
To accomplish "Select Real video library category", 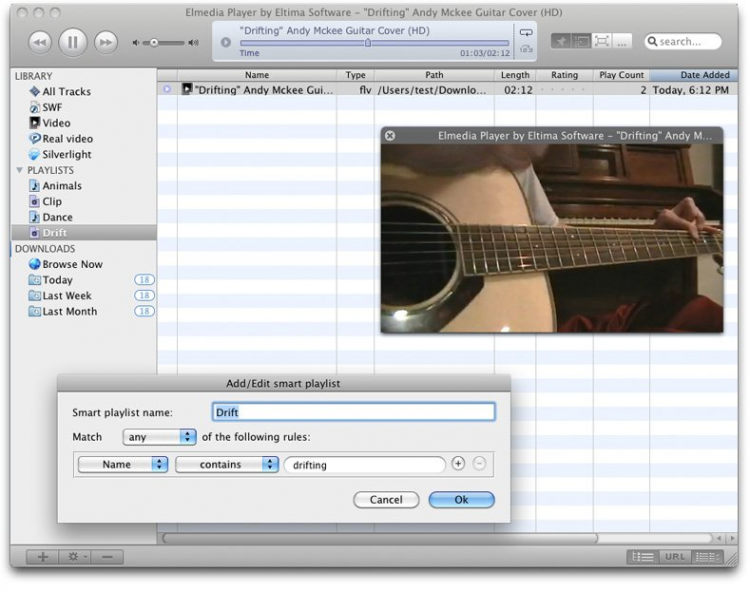I will [67, 139].
